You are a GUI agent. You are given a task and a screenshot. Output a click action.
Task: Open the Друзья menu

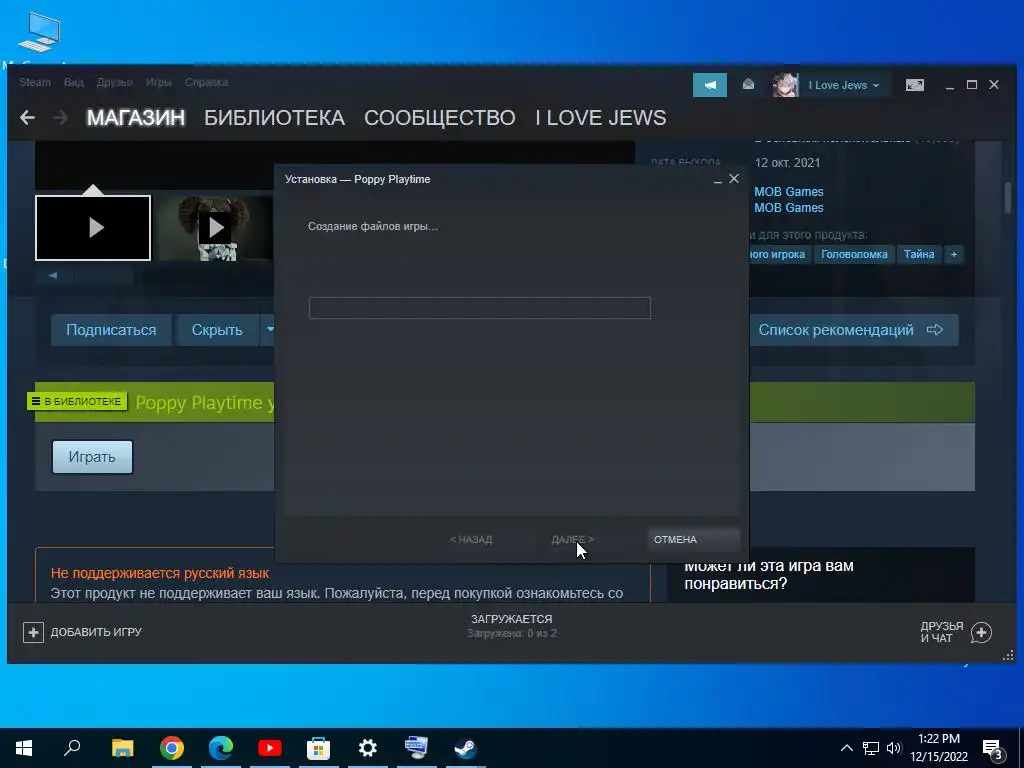pyautogui.click(x=114, y=82)
